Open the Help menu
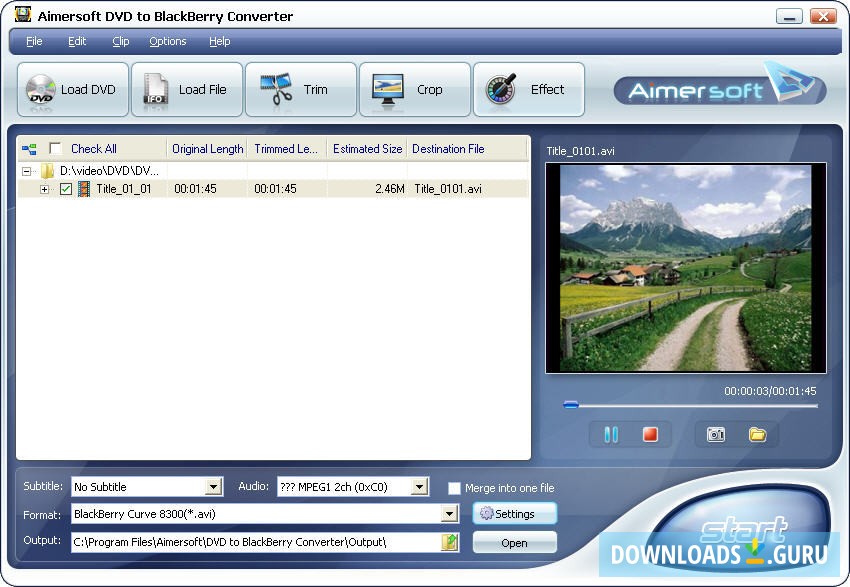850x587 pixels. pos(220,41)
